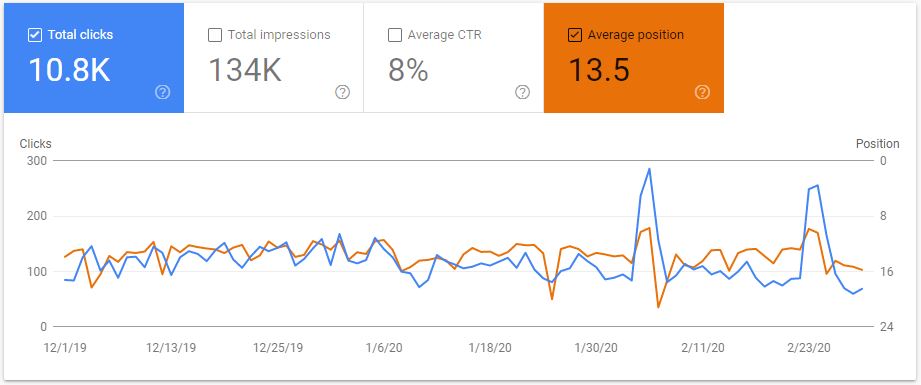Click the Clicks axis title
Image resolution: width=921 pixels, height=385 pixels.
coord(35,143)
